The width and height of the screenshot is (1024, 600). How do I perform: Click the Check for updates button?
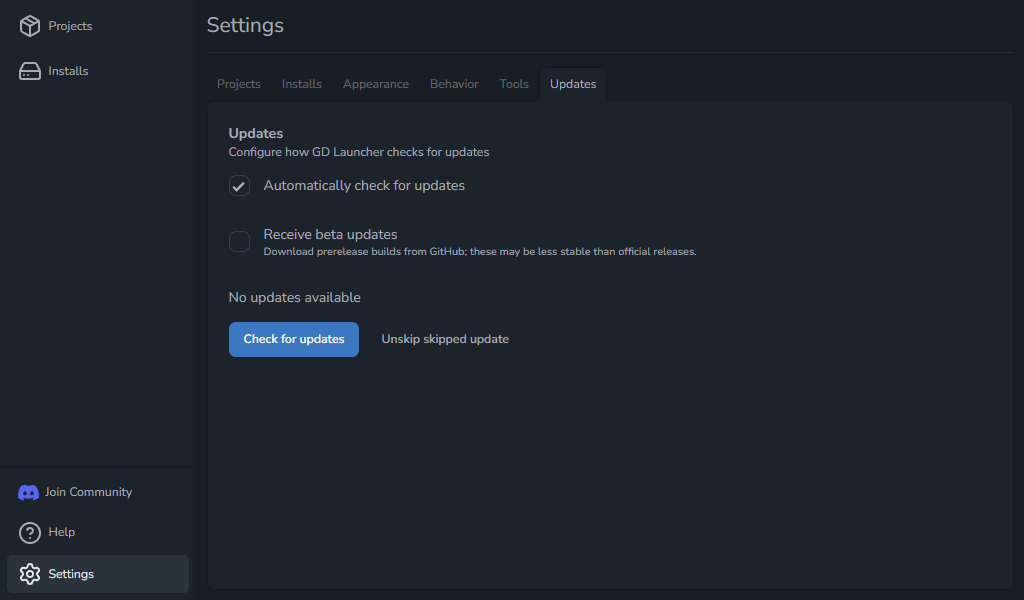(294, 339)
